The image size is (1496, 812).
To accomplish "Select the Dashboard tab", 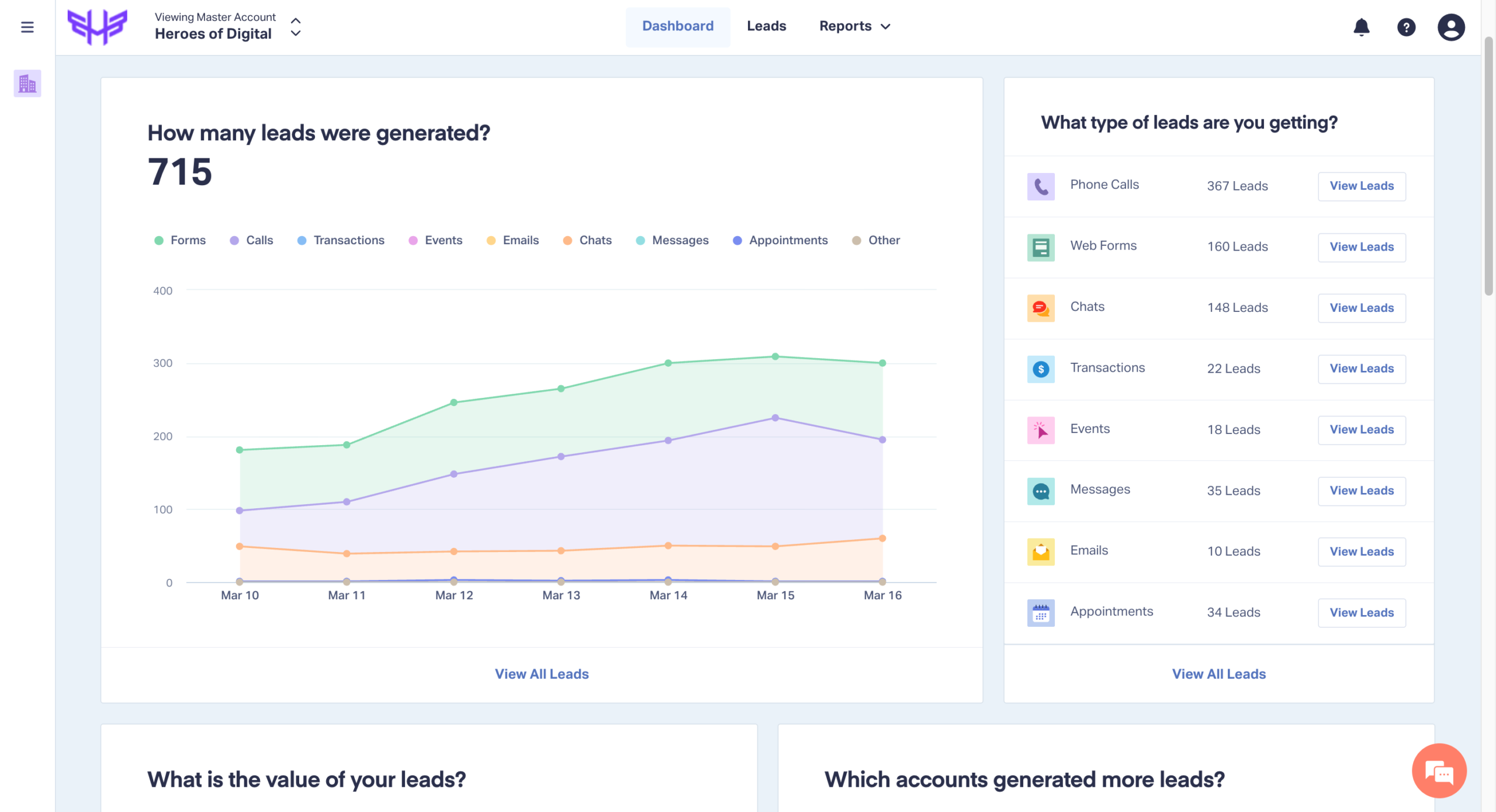I will click(677, 26).
